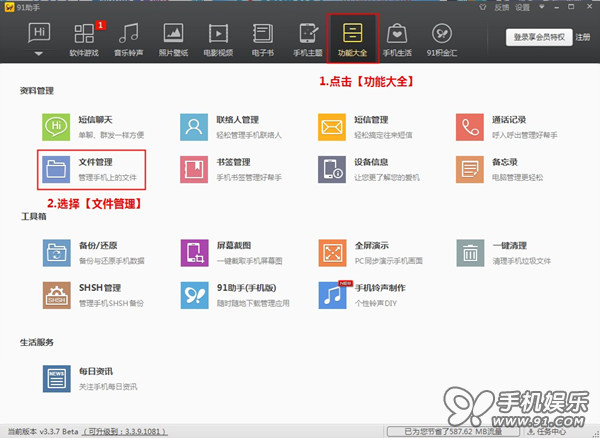Image resolution: width=600 pixels, height=438 pixels.
Task: Open 手机铃声制作 ringtone maker
Action: point(333,295)
